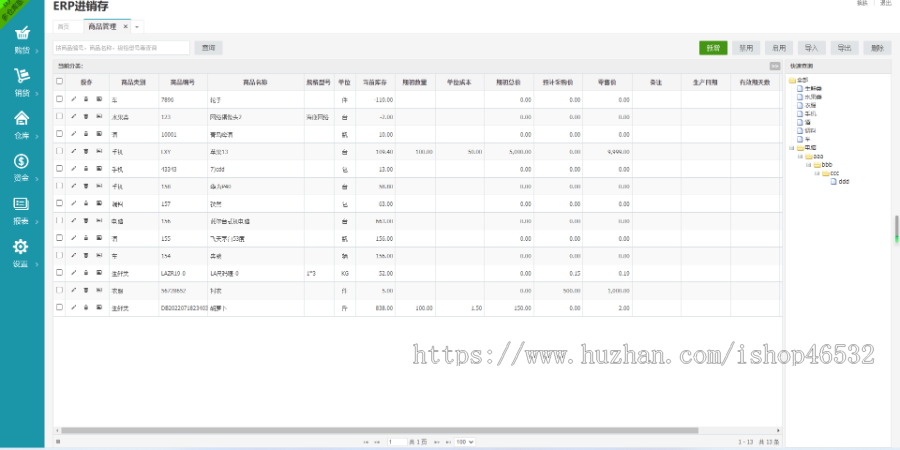
Task: Click the edit pencil icon in first row
Action: tap(73, 100)
